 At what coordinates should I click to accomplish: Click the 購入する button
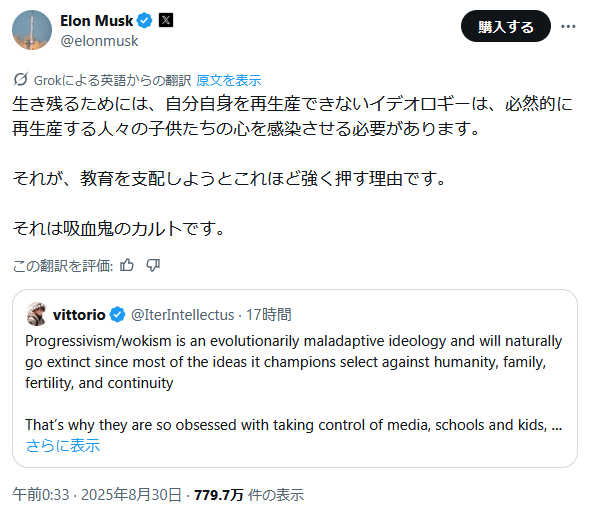point(506,26)
